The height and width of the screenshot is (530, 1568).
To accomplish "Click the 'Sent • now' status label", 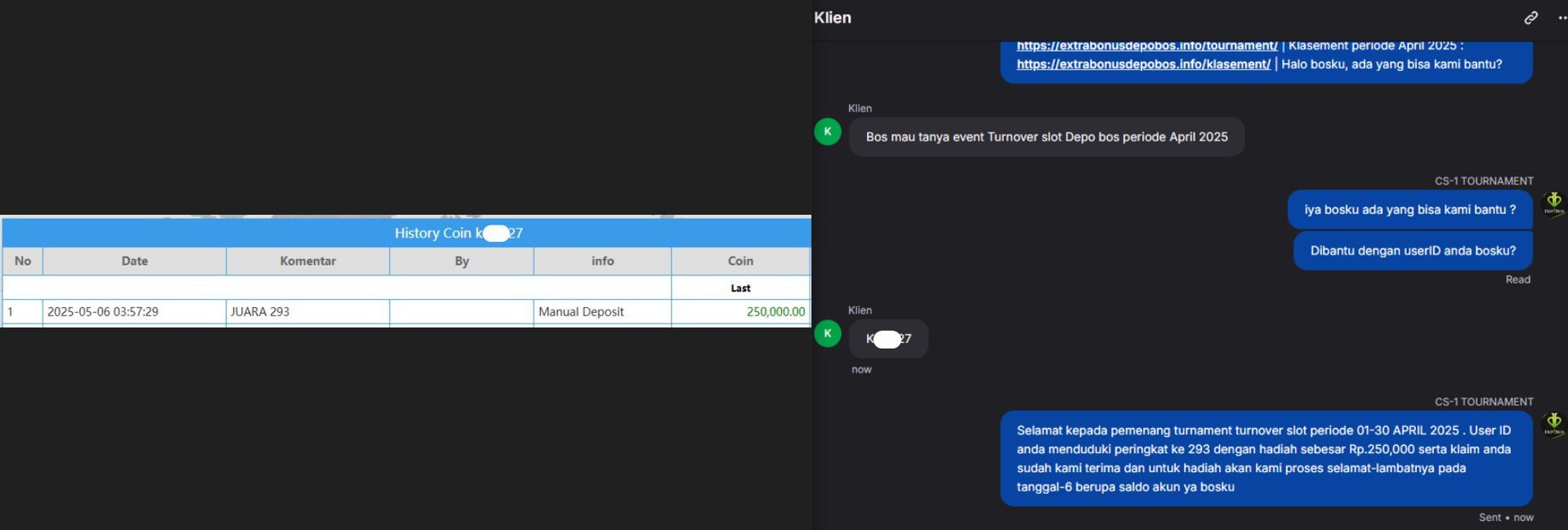I will click(1505, 517).
